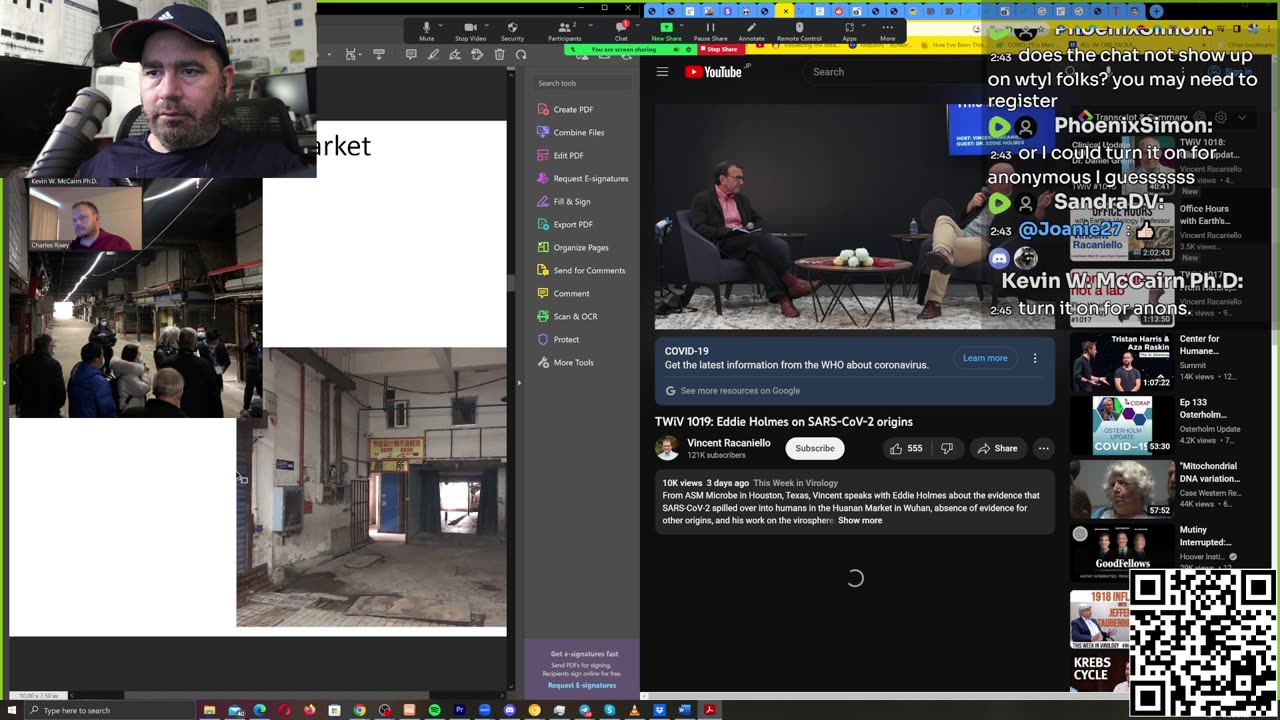
Task: Open Fill & Sign tool
Action: pos(563,201)
